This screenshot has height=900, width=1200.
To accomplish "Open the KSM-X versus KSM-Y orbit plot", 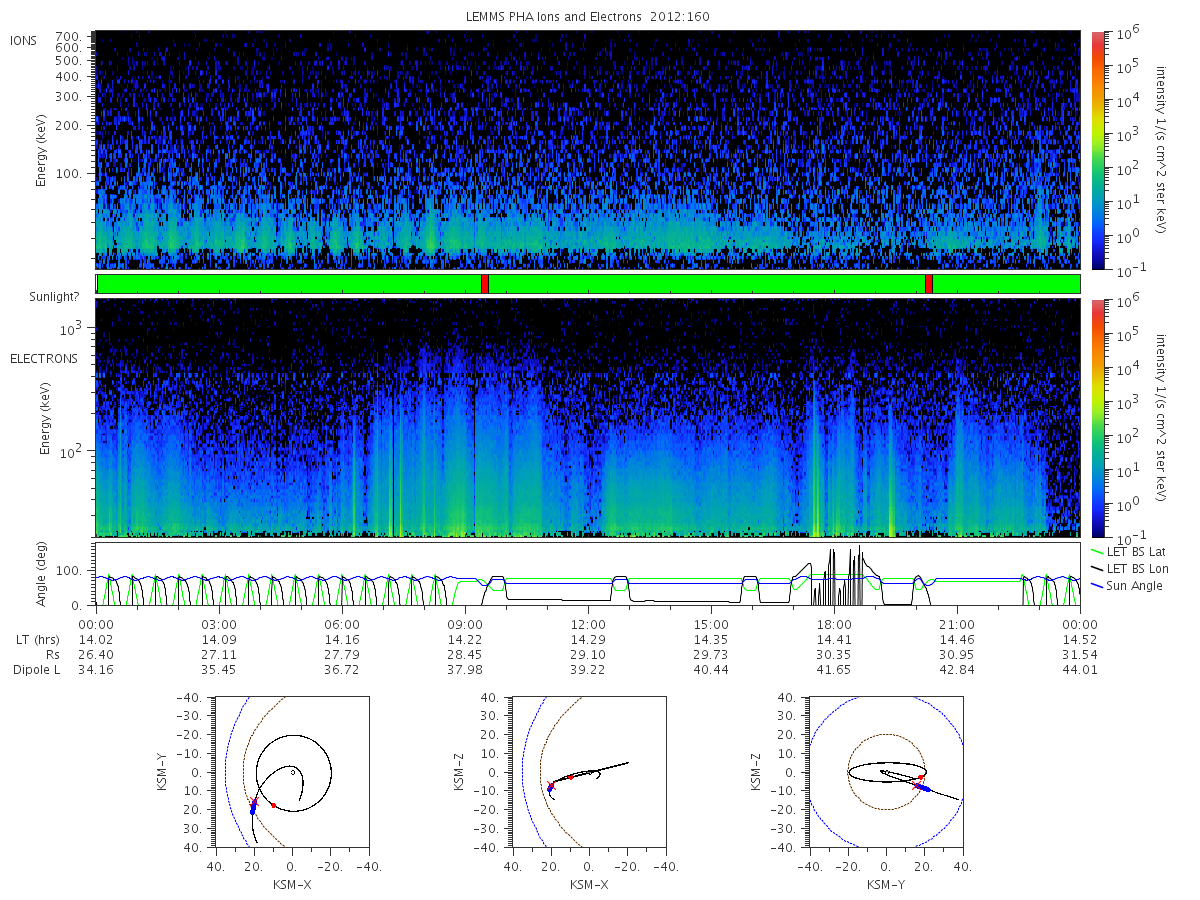I will coord(291,772).
